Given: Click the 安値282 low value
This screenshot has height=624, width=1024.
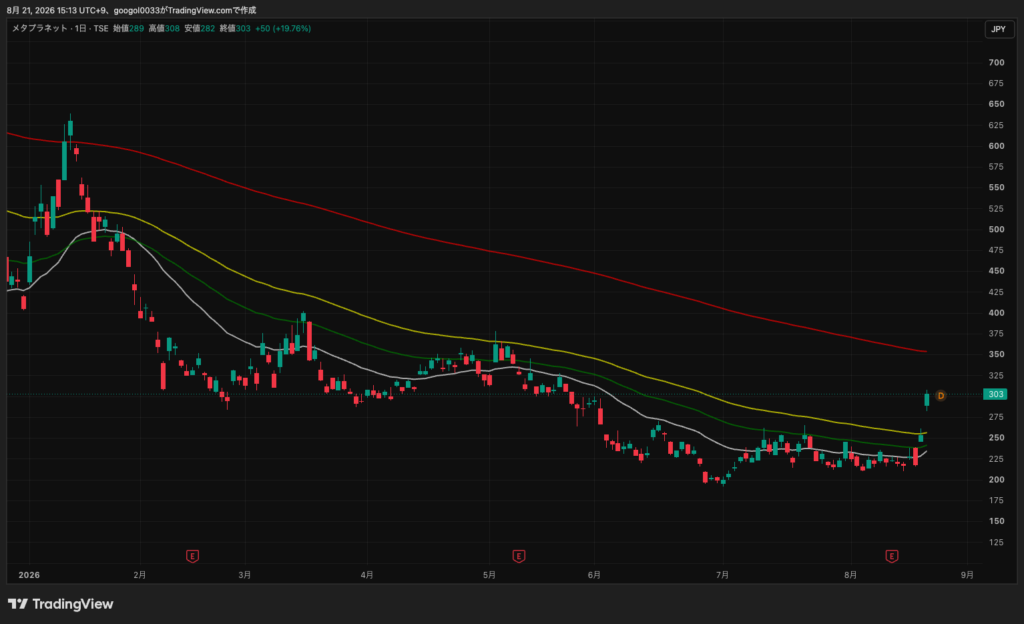Looking at the screenshot, I should pos(199,29).
